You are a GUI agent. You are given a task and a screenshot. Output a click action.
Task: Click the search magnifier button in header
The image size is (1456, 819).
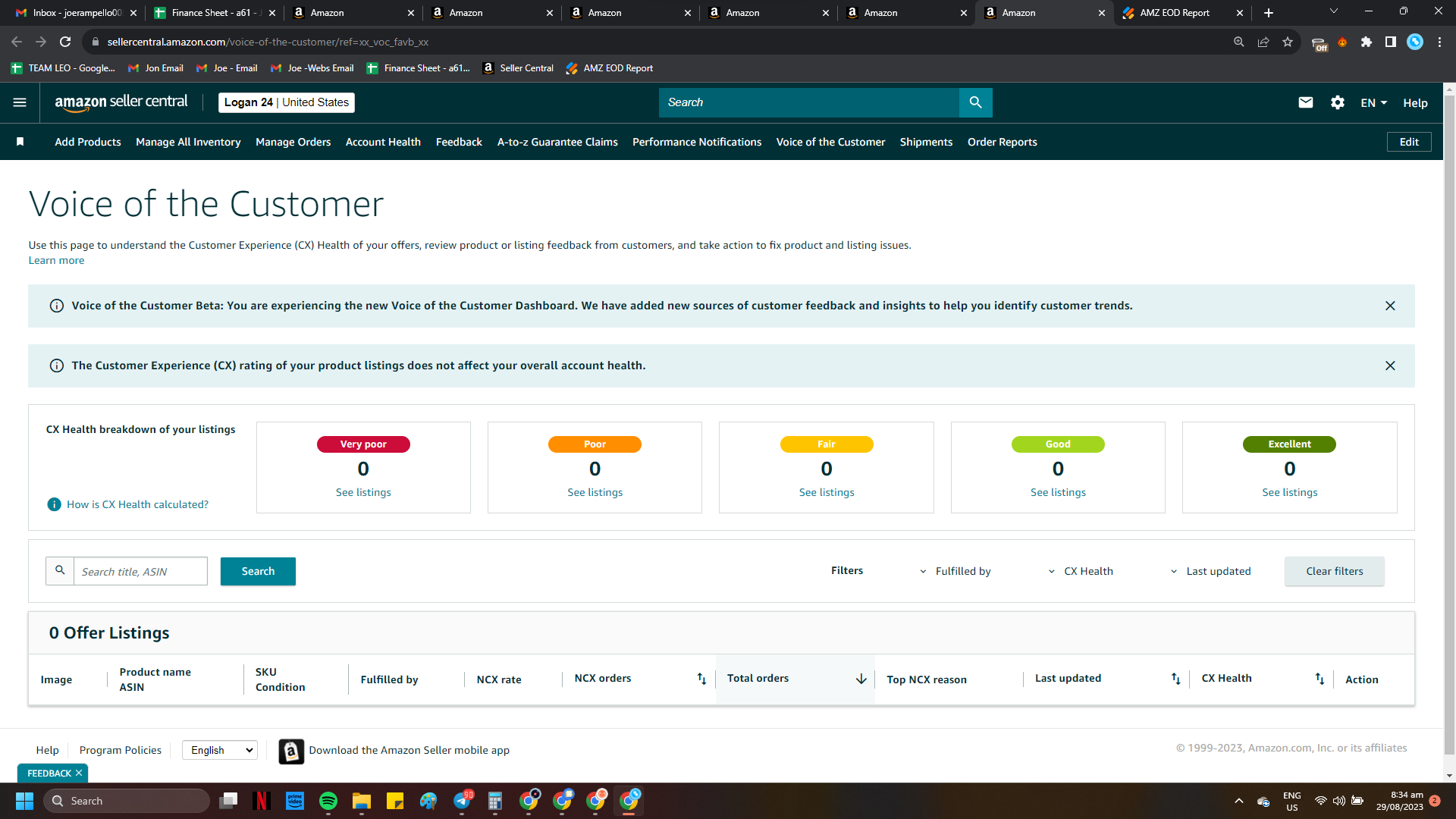[975, 102]
